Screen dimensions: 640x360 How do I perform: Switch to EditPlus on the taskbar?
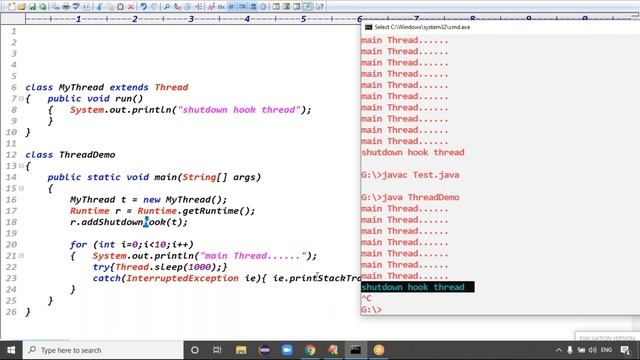333,350
